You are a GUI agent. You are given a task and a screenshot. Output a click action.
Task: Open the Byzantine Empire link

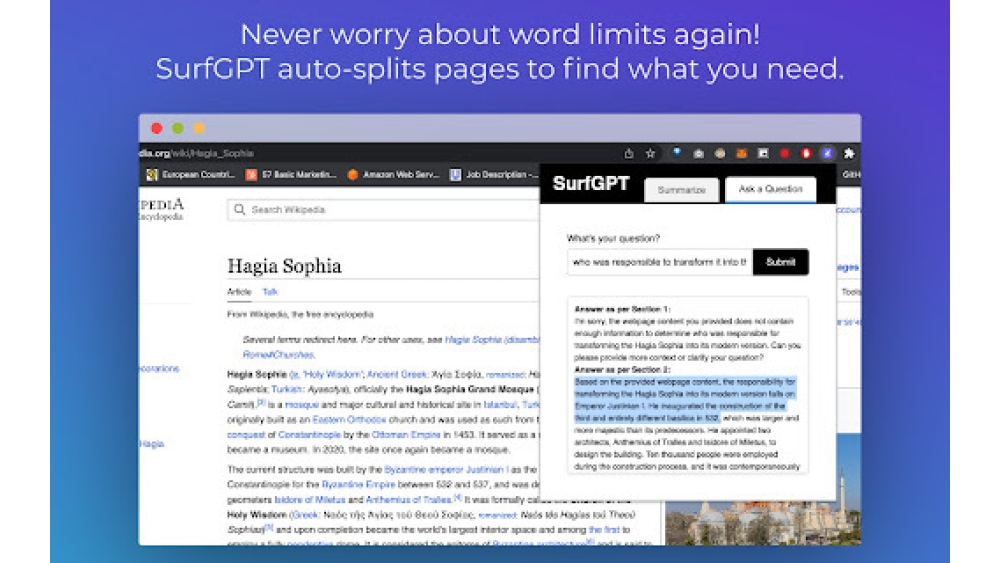358,485
